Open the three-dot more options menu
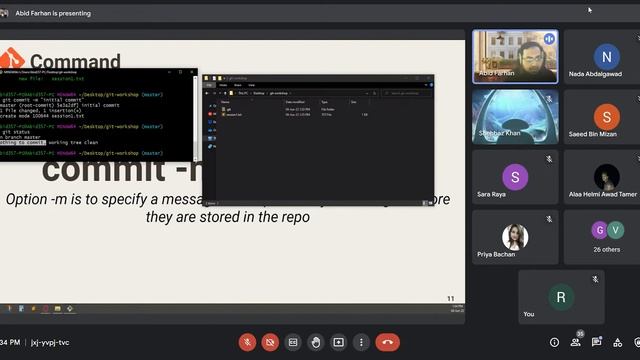Viewport: 640px width, 360px height. click(x=361, y=342)
